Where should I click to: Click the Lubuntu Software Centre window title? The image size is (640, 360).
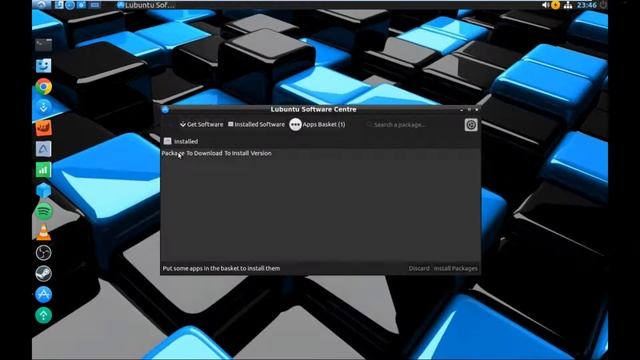313,109
